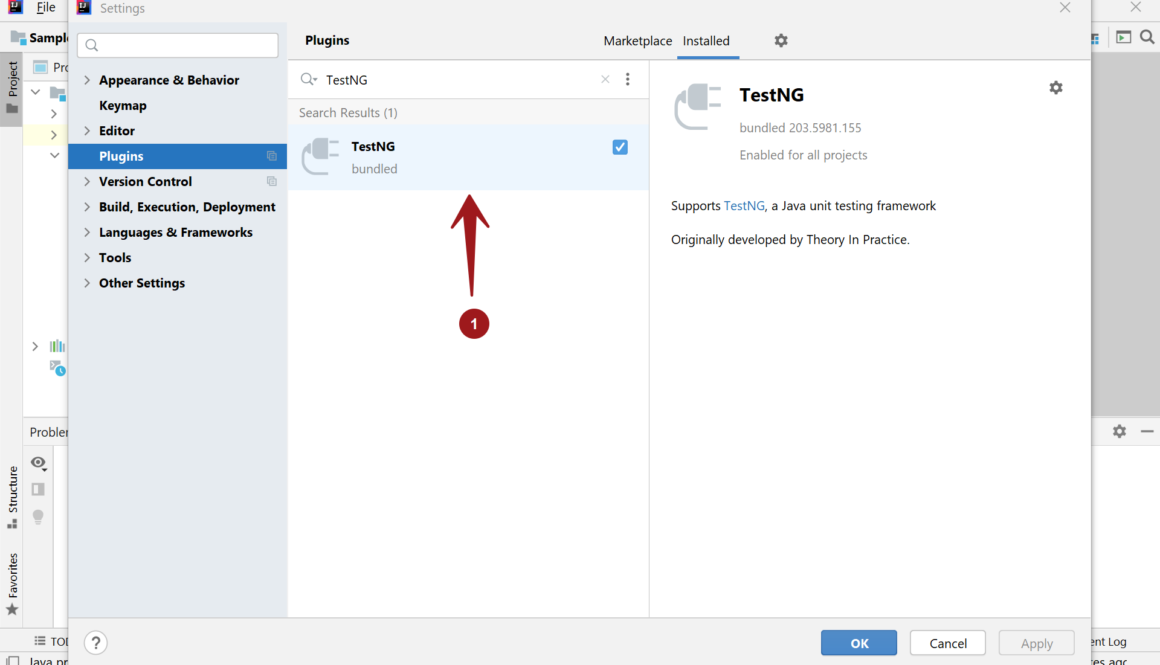Click the gear icon next to Installed tab
Viewport: 1160px width, 665px height.
click(x=781, y=41)
